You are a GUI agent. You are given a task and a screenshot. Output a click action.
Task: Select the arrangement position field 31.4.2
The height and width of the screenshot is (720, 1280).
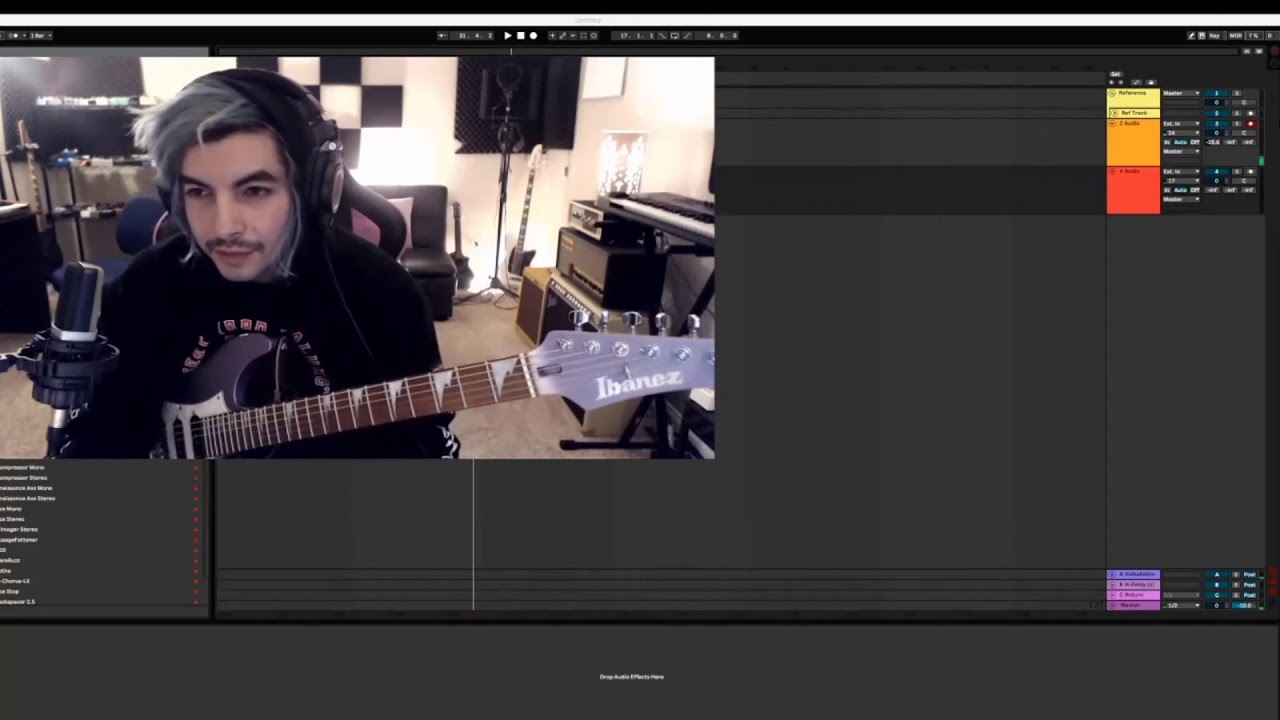coord(472,35)
